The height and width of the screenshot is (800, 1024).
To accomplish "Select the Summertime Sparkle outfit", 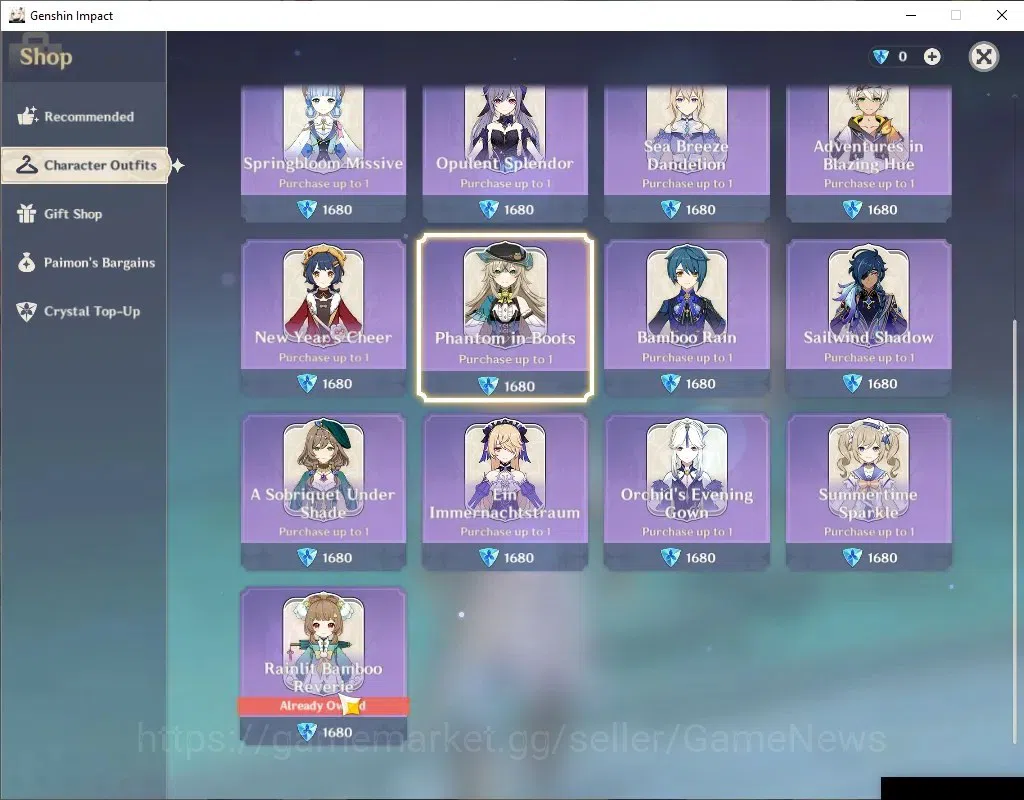I will pyautogui.click(x=869, y=492).
